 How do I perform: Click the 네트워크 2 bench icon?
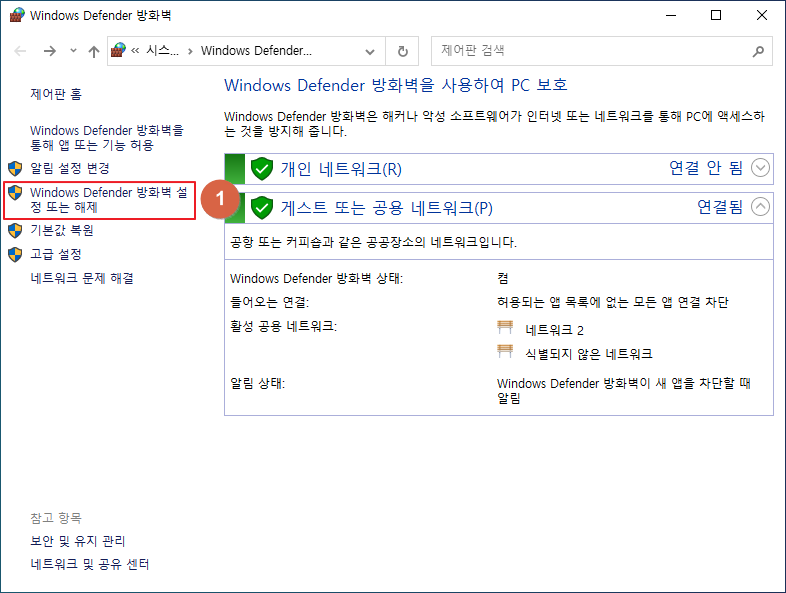coord(505,328)
